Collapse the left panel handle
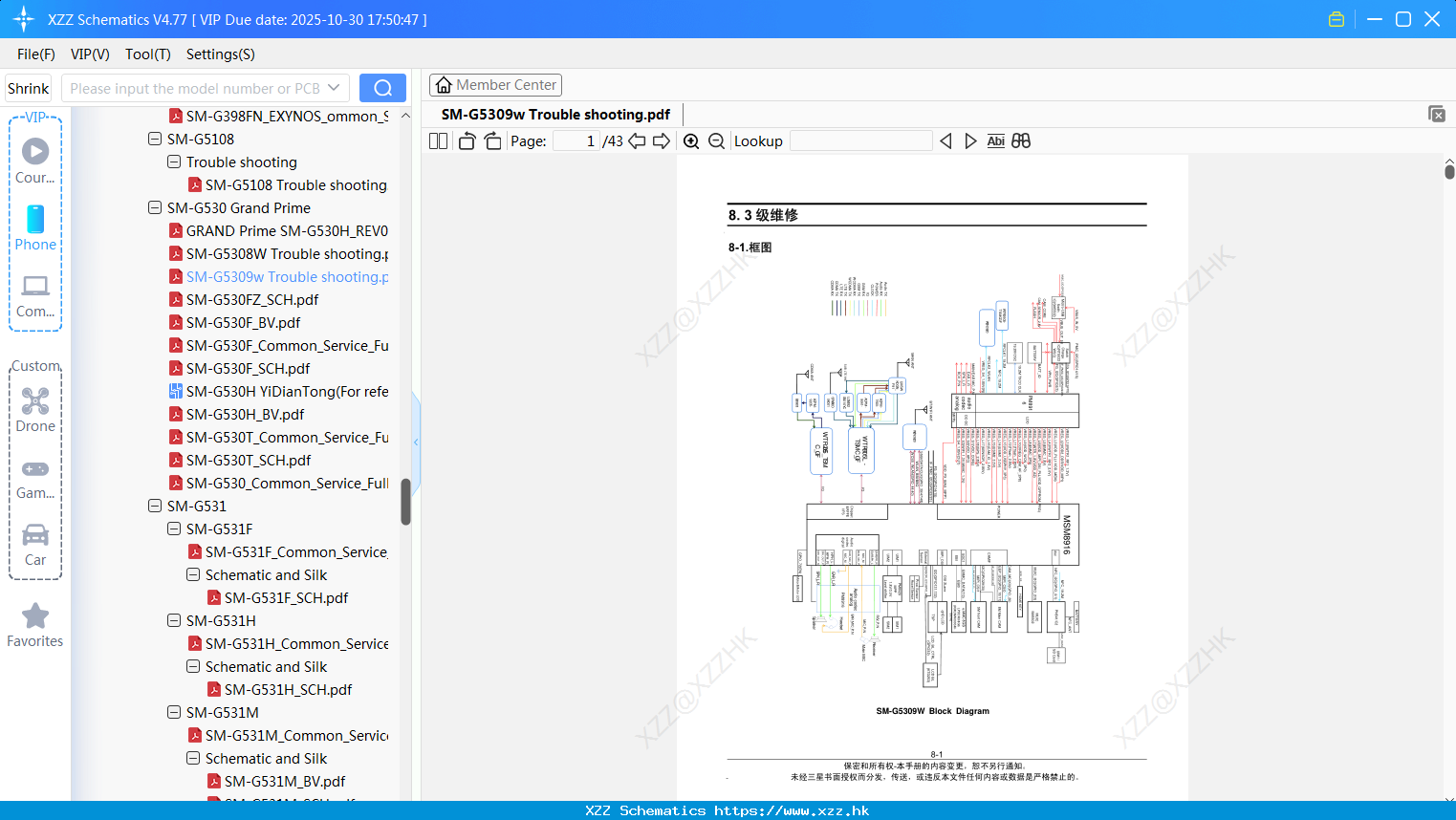 [416, 442]
